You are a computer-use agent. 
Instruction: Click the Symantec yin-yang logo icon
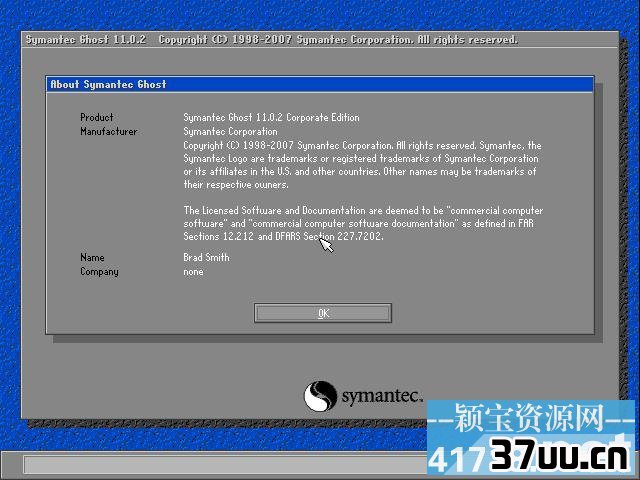click(x=320, y=396)
